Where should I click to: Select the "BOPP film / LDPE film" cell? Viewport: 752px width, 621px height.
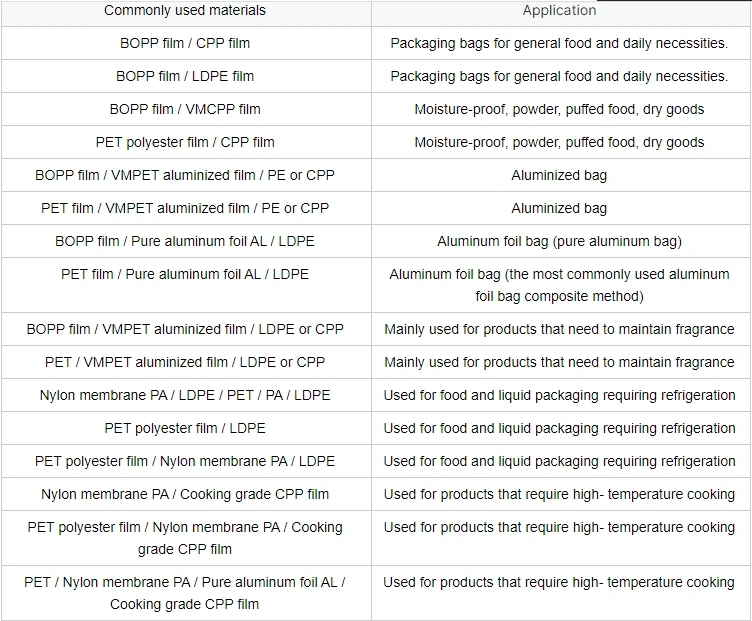(185, 76)
